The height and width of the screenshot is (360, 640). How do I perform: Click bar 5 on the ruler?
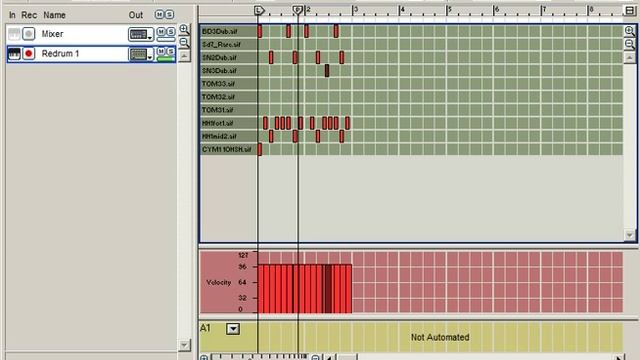[449, 10]
